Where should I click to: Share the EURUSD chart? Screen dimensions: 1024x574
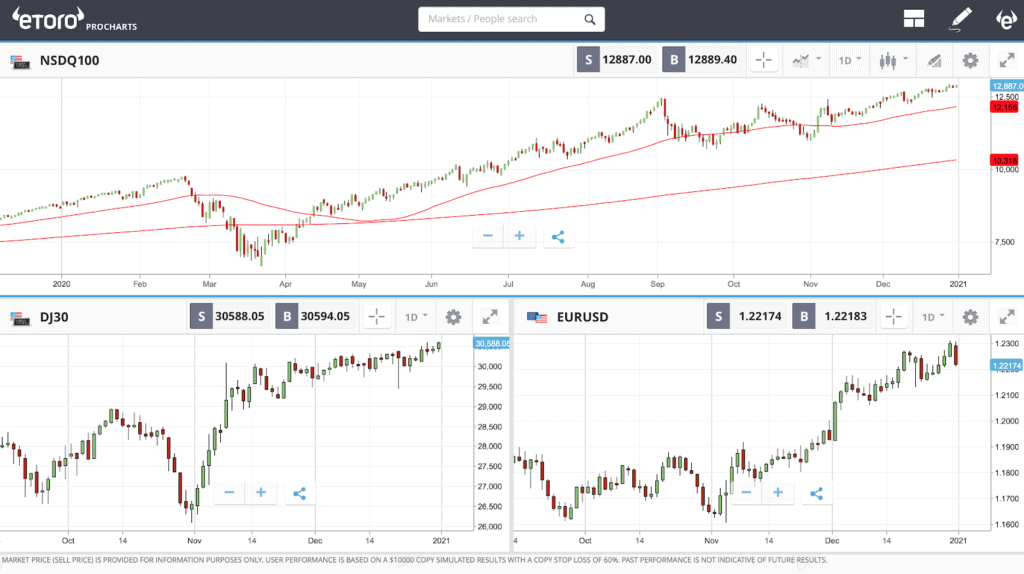817,493
